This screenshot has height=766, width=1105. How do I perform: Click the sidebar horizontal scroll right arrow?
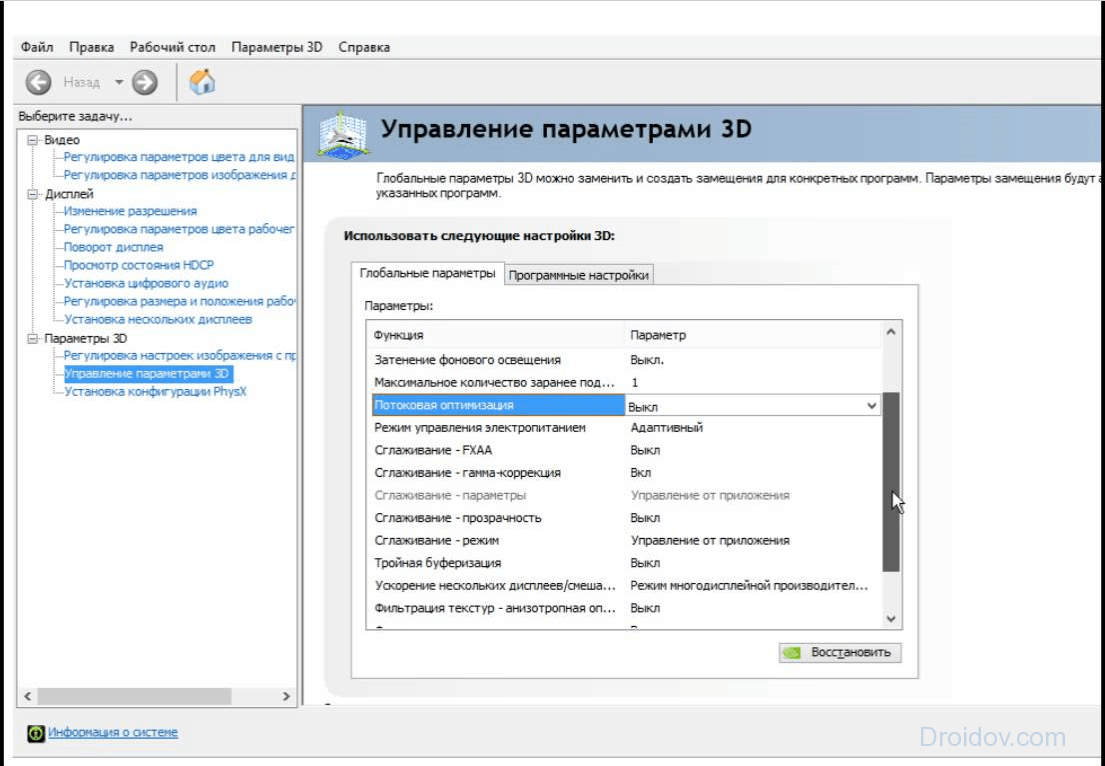286,696
